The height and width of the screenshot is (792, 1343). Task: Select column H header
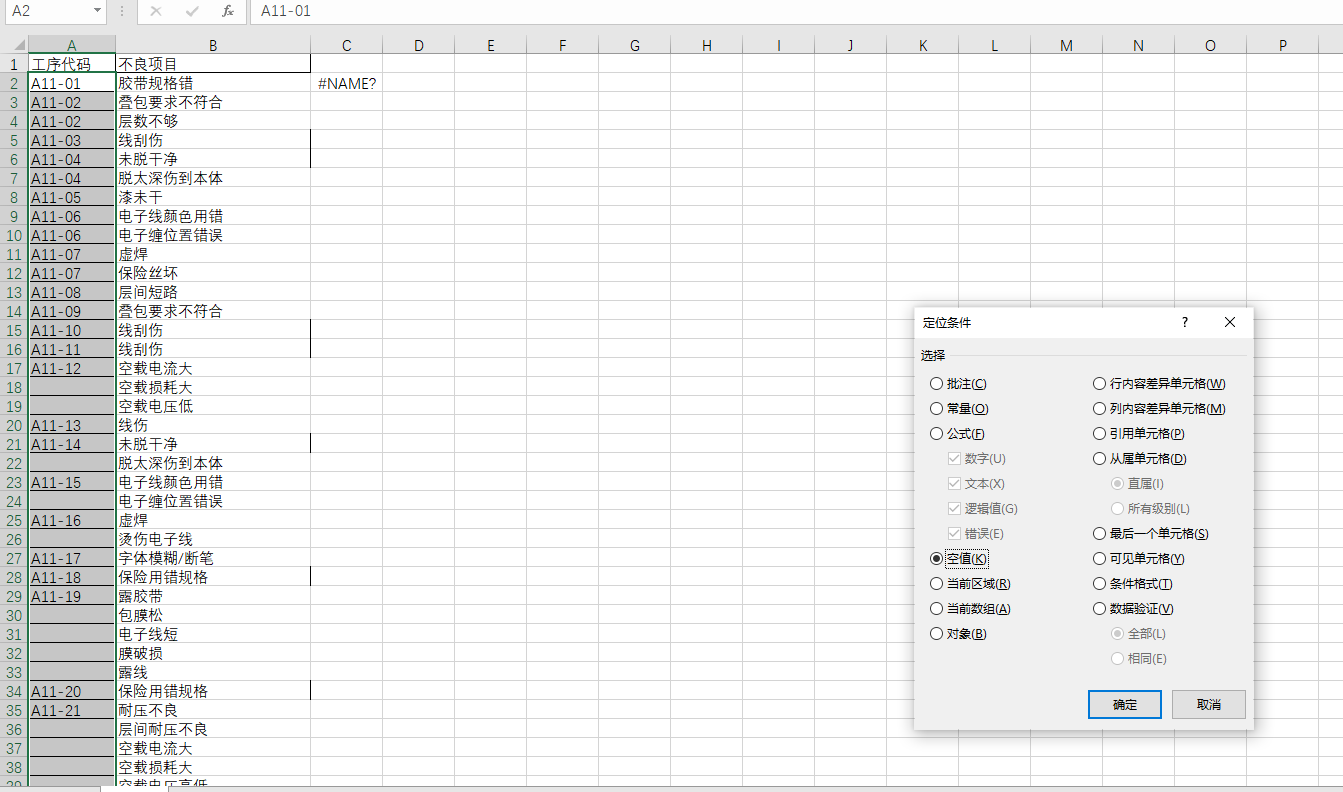pos(706,45)
